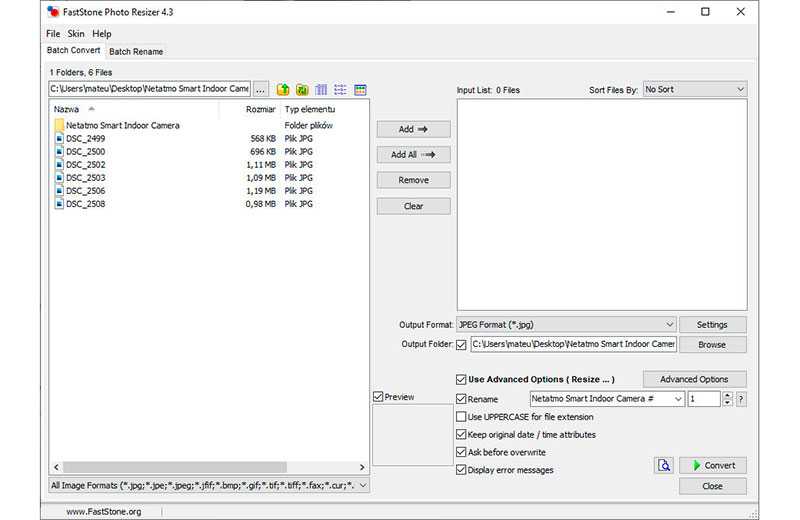Image resolution: width=800 pixels, height=520 pixels.
Task: Go up one folder level icon
Action: pyautogui.click(x=283, y=90)
